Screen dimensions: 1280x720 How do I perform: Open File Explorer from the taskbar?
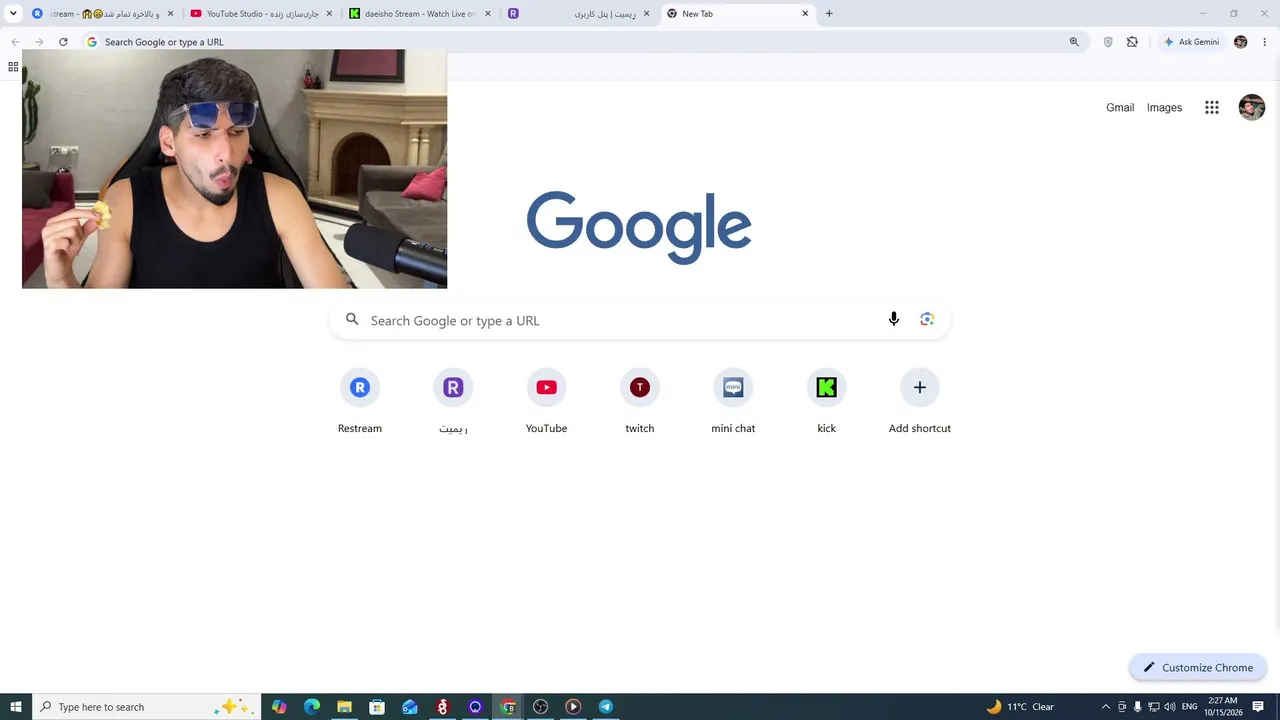point(344,707)
